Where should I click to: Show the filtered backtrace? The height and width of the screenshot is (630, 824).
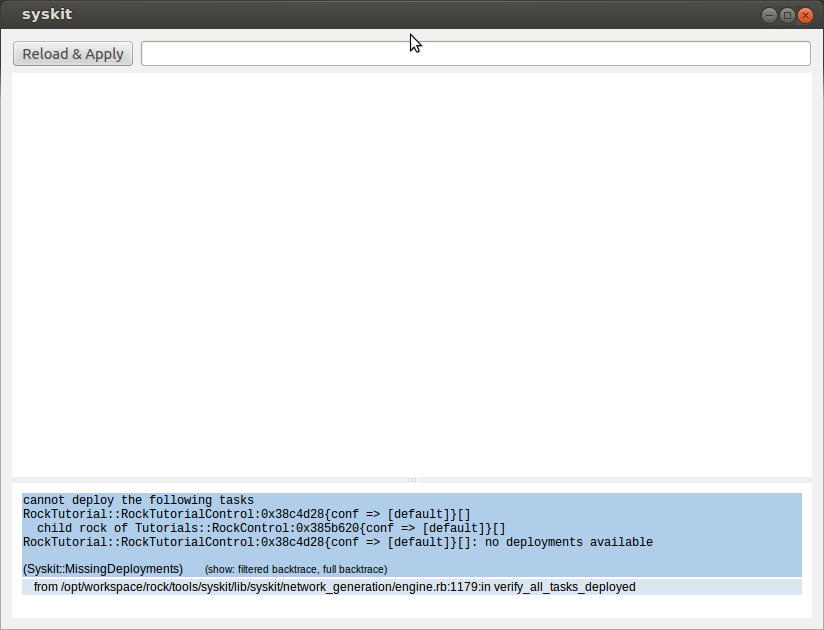277,569
